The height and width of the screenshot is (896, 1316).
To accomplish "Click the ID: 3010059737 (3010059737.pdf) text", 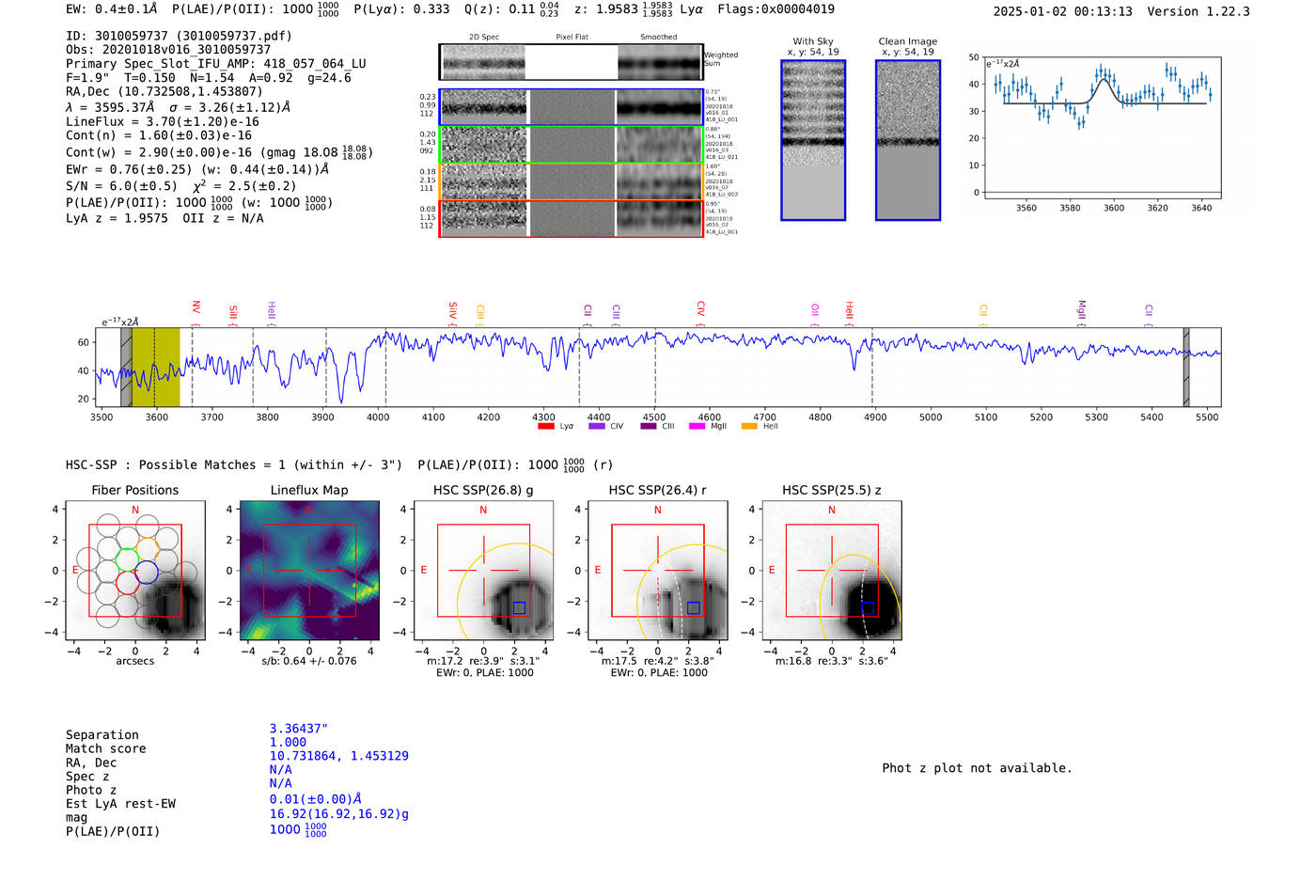I will click(x=179, y=36).
